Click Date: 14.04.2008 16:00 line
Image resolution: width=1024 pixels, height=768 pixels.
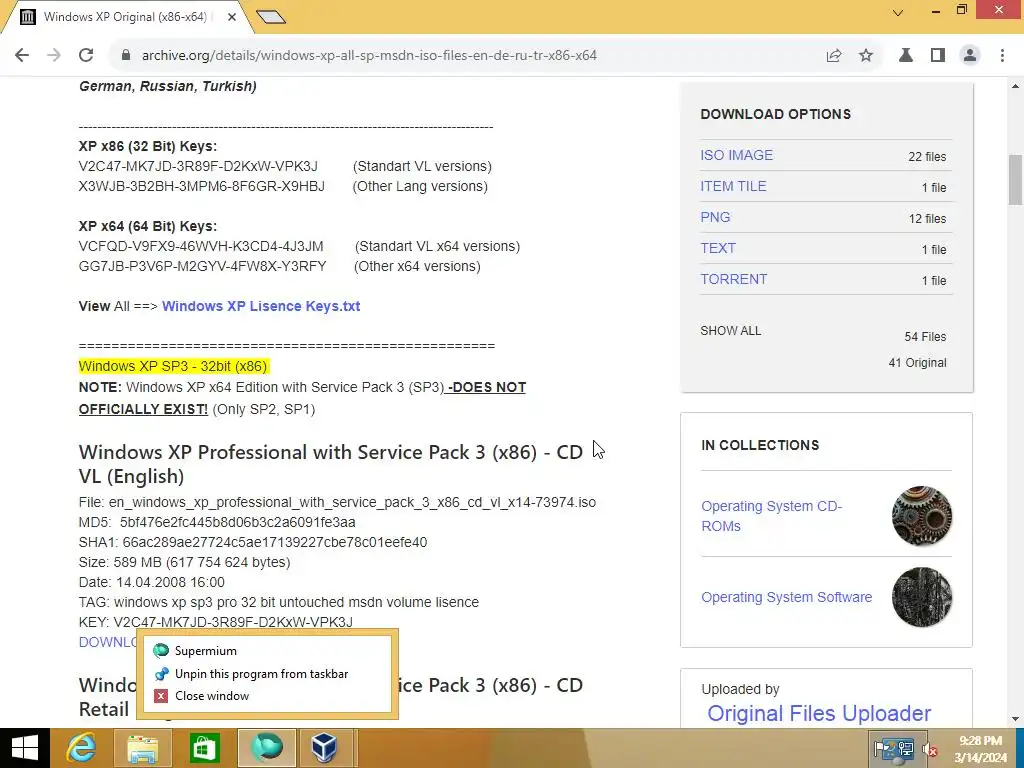[x=152, y=582]
